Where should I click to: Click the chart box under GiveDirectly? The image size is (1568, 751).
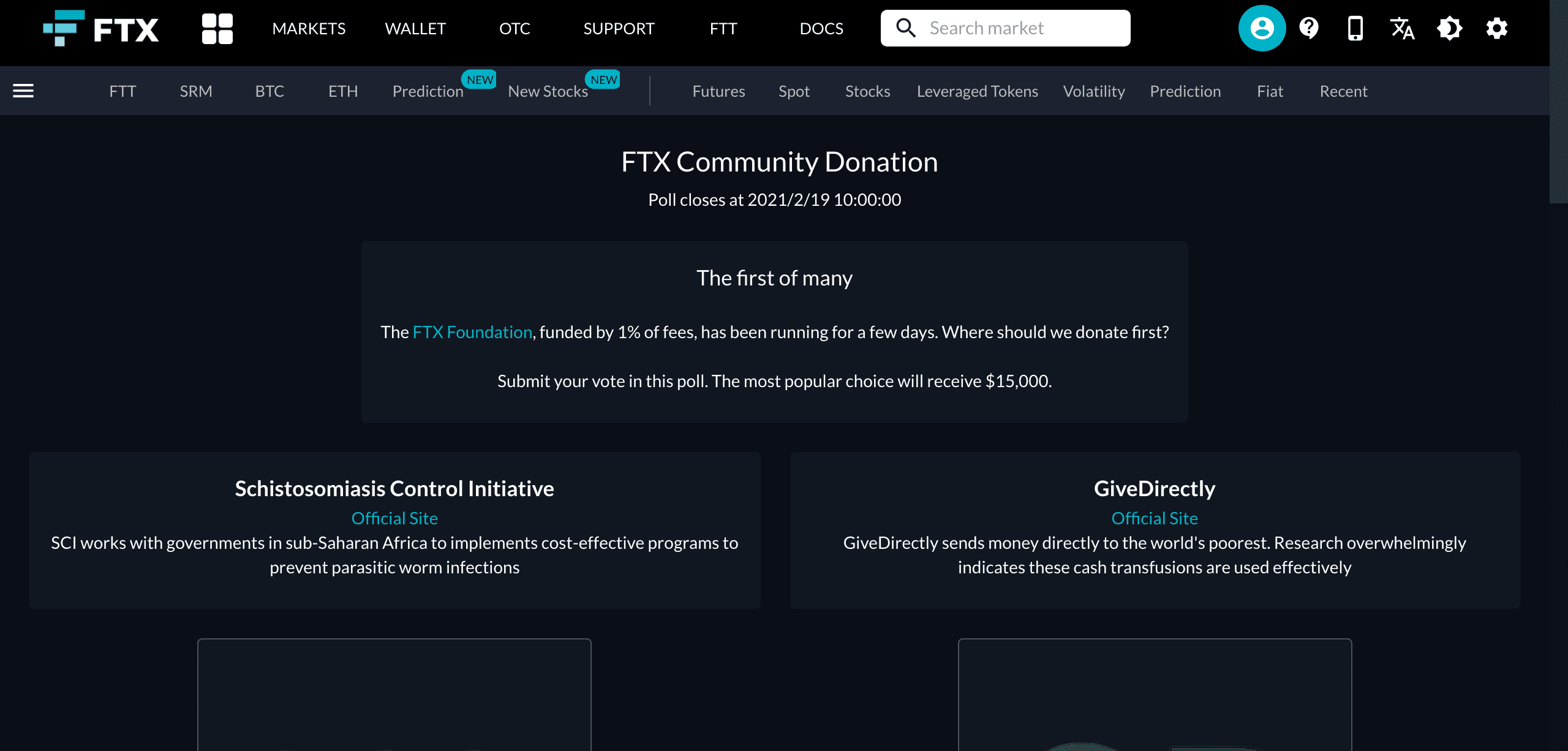pyautogui.click(x=1155, y=695)
